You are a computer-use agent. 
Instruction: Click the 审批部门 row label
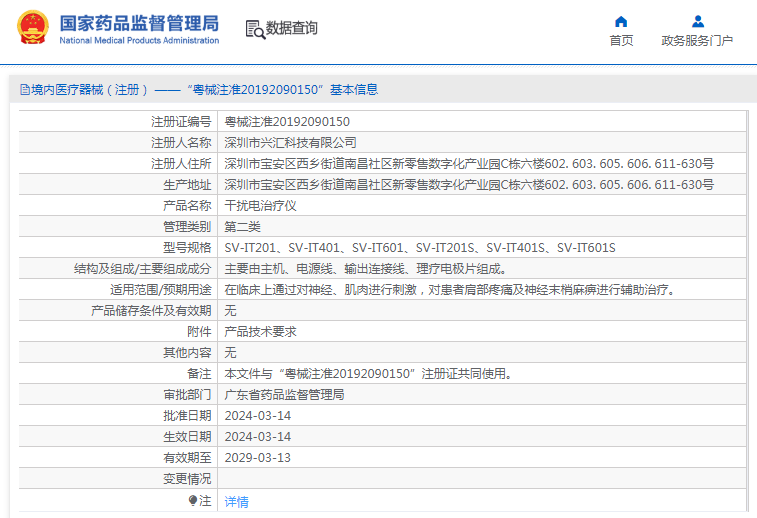point(187,394)
